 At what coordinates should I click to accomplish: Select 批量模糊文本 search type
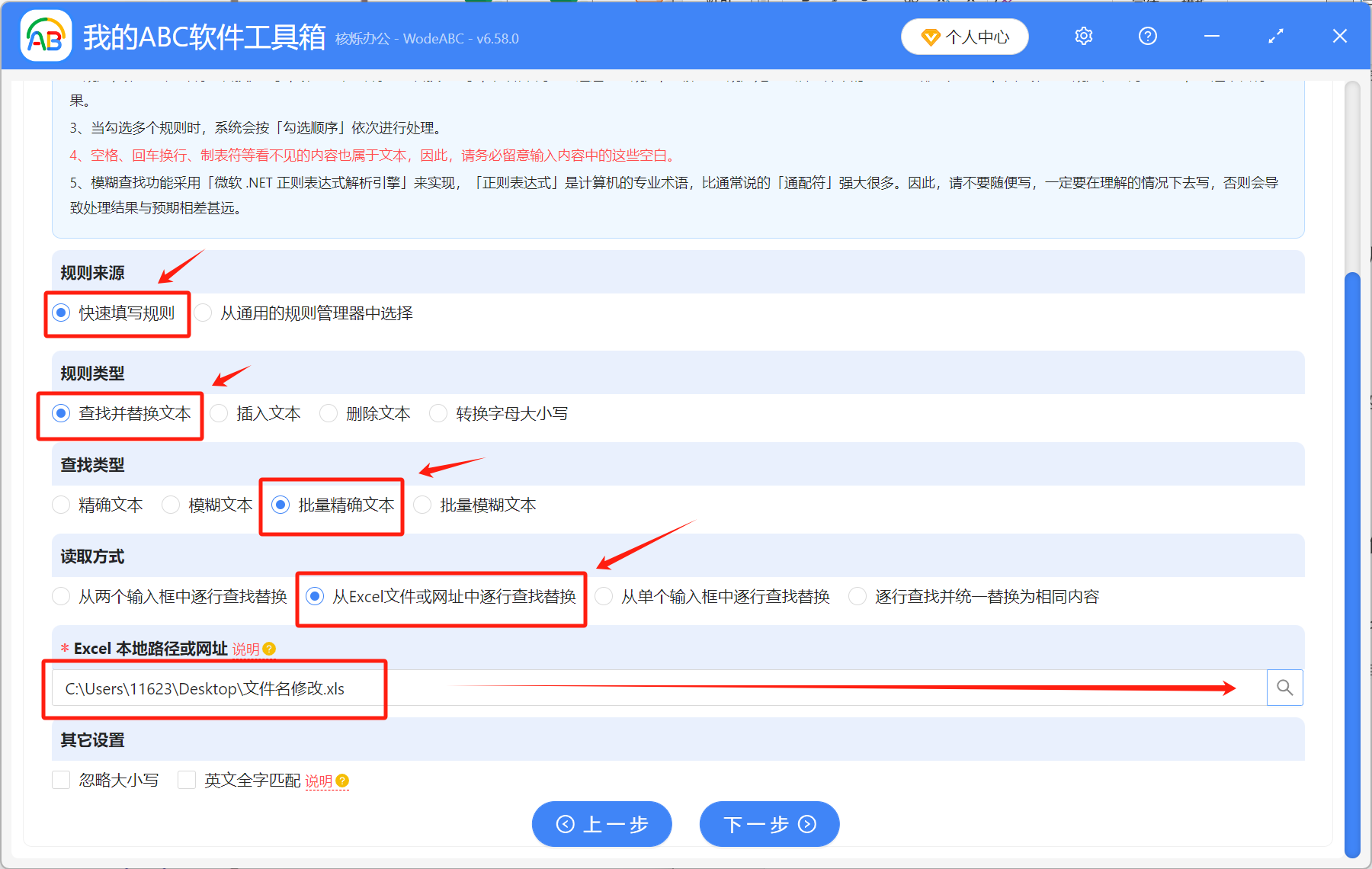click(x=422, y=504)
